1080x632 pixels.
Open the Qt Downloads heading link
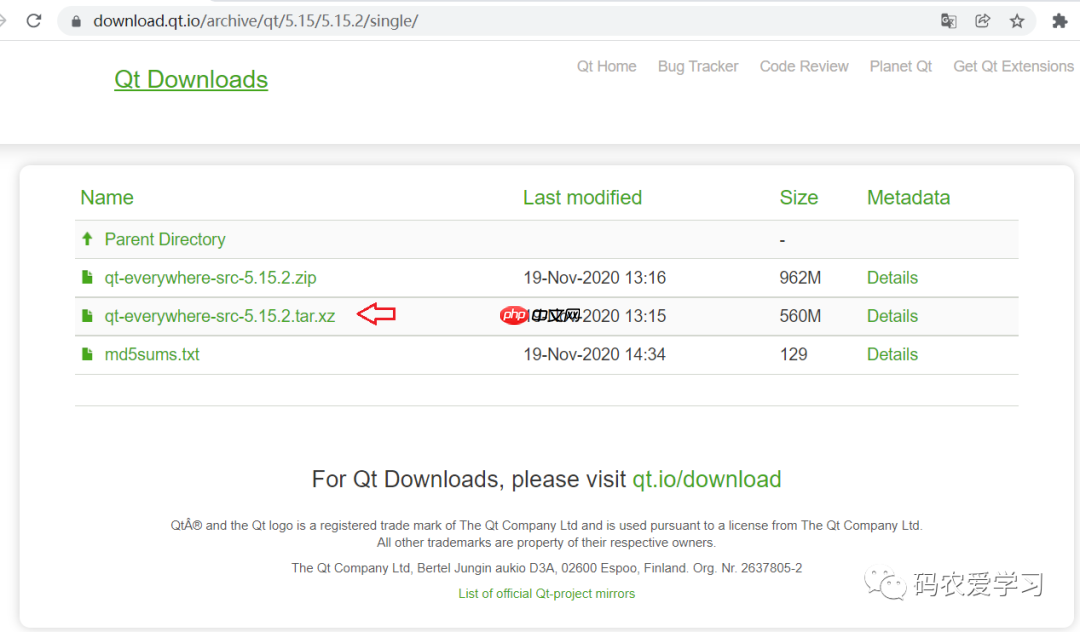191,79
